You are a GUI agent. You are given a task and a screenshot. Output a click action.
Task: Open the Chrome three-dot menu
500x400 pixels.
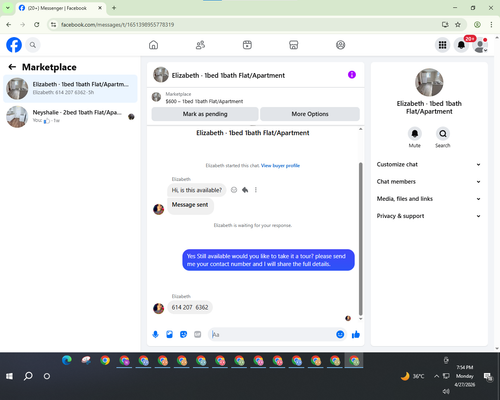click(491, 25)
